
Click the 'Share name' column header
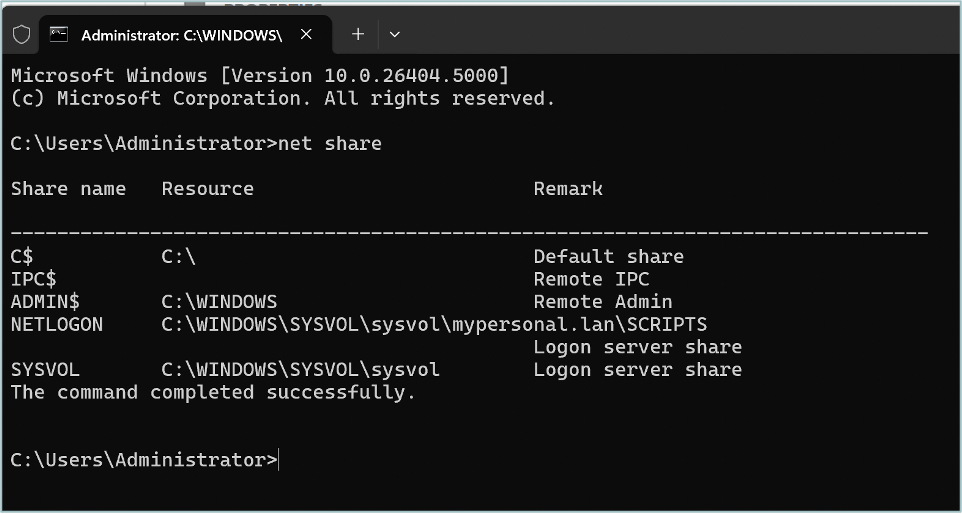(68, 189)
